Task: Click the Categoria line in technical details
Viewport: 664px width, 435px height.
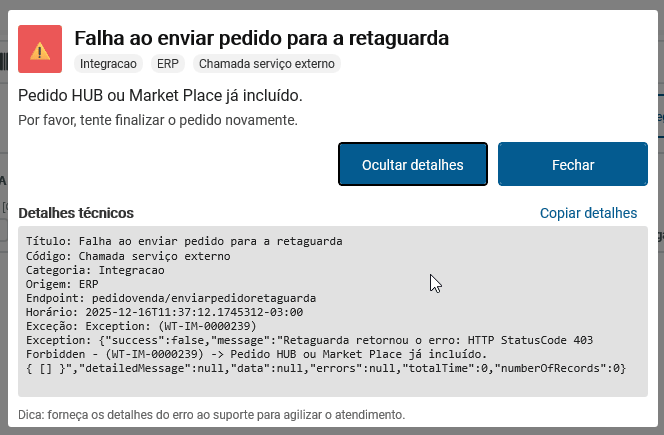Action: [x=95, y=270]
